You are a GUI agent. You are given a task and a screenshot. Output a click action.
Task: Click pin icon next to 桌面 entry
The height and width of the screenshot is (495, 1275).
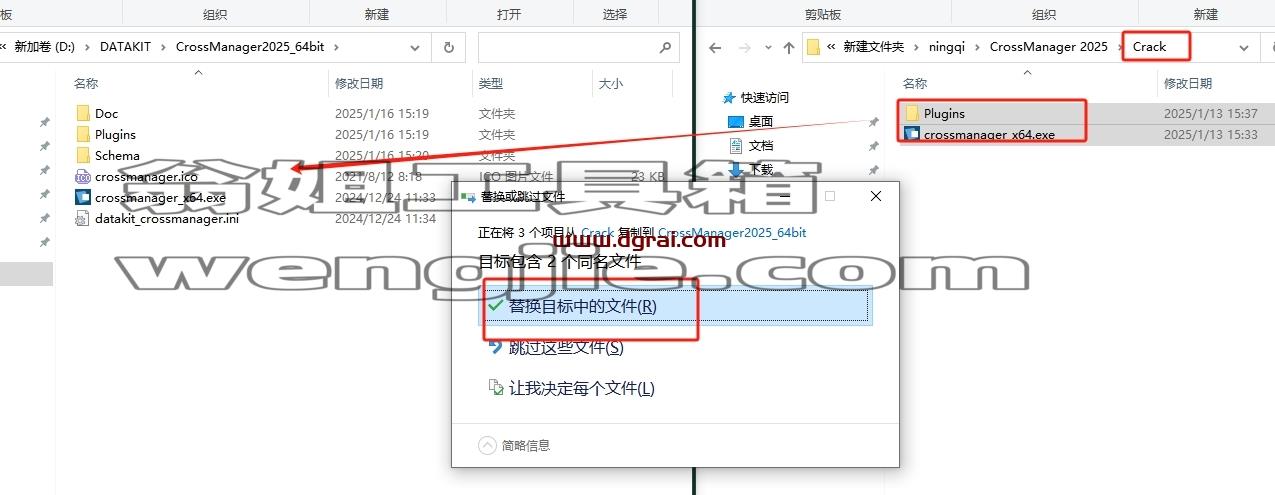pyautogui.click(x=873, y=122)
